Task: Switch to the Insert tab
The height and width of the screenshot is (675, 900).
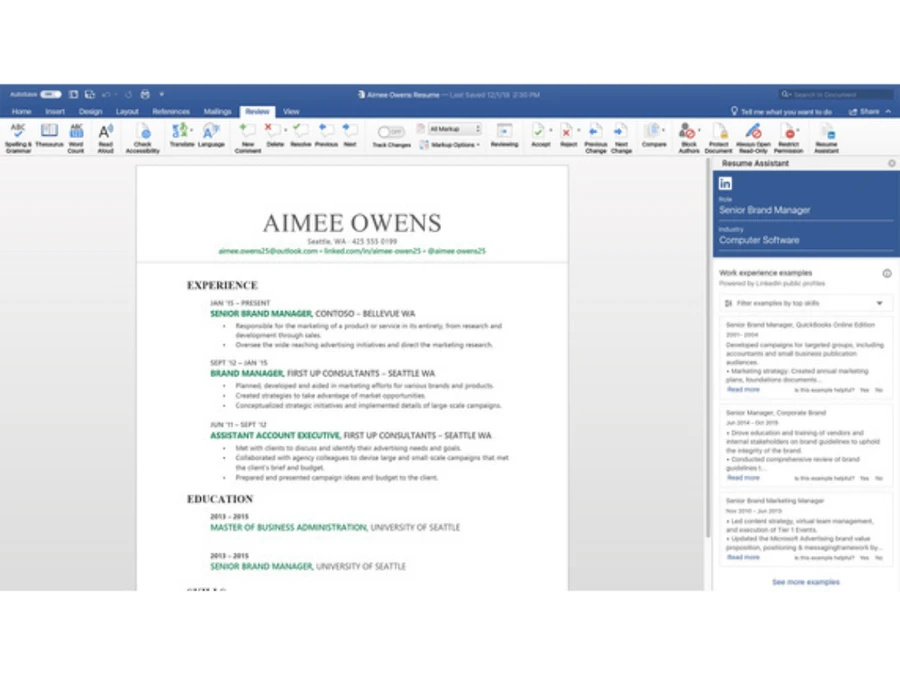Action: 55,111
